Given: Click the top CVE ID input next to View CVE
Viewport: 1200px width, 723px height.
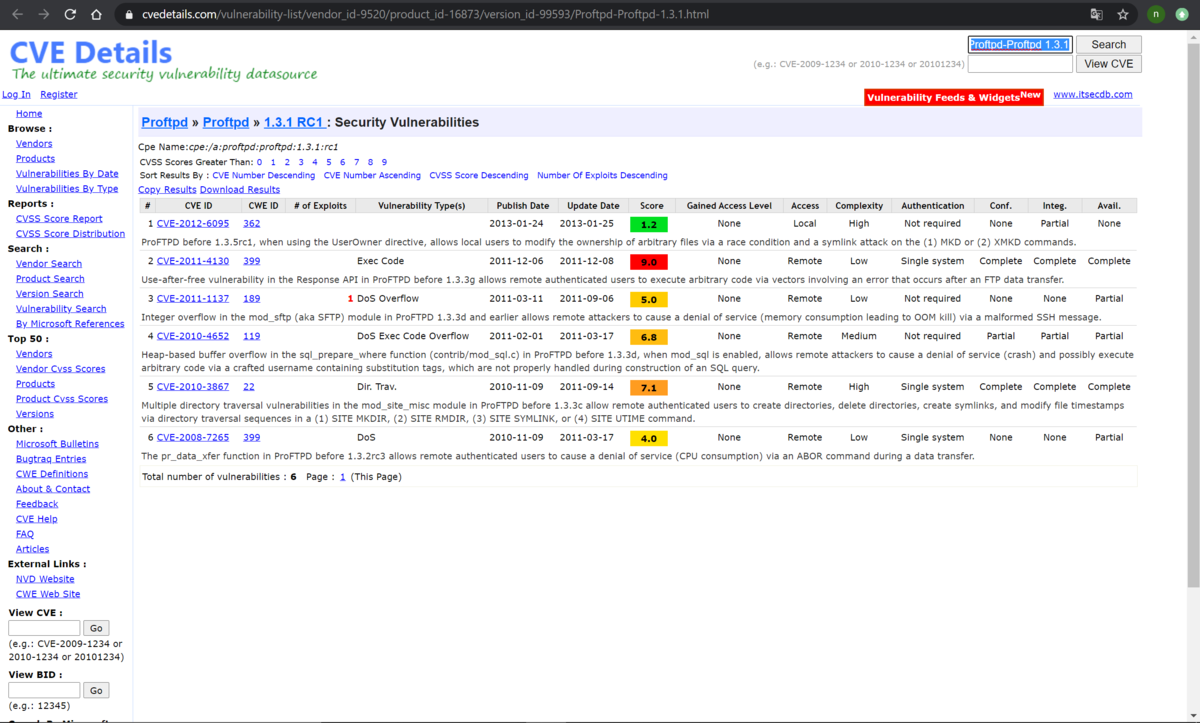Looking at the screenshot, I should [x=1020, y=64].
